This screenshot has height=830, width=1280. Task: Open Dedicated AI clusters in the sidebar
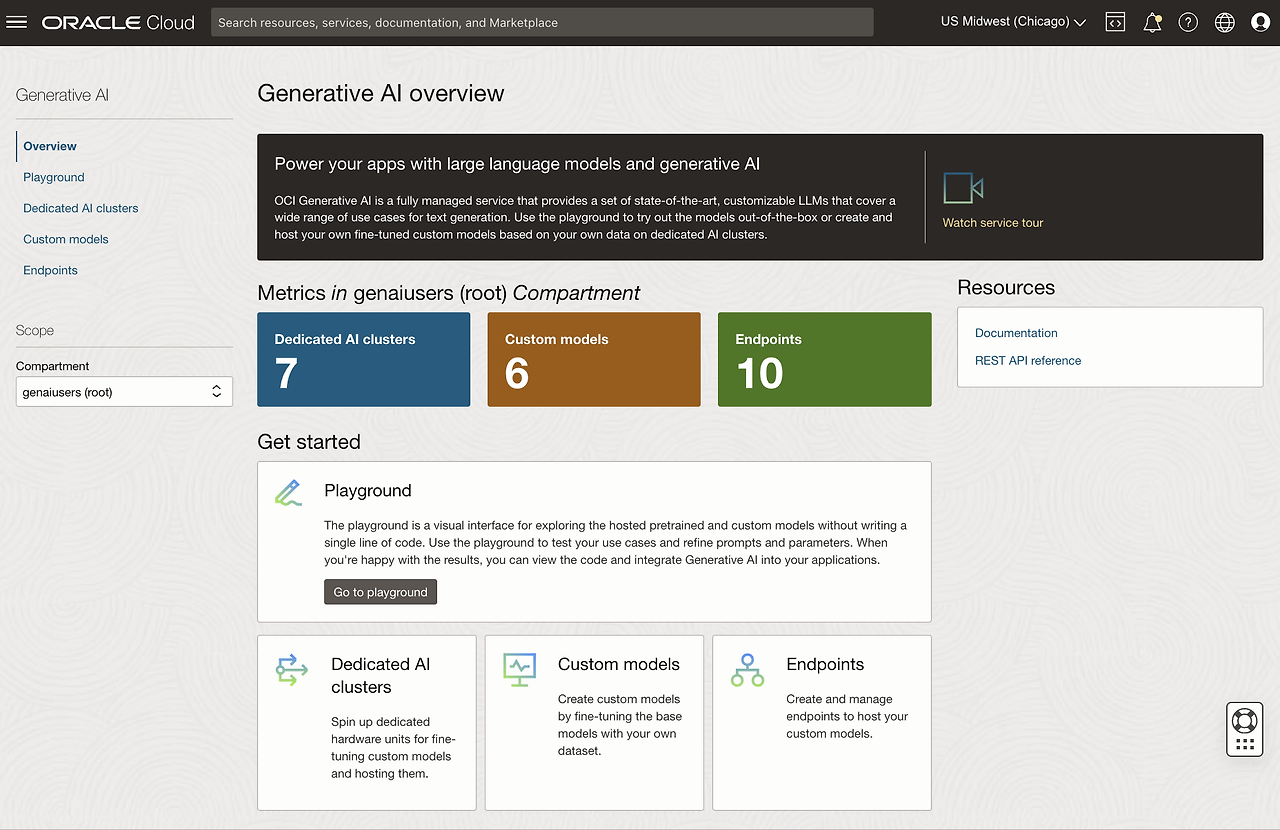(81, 208)
